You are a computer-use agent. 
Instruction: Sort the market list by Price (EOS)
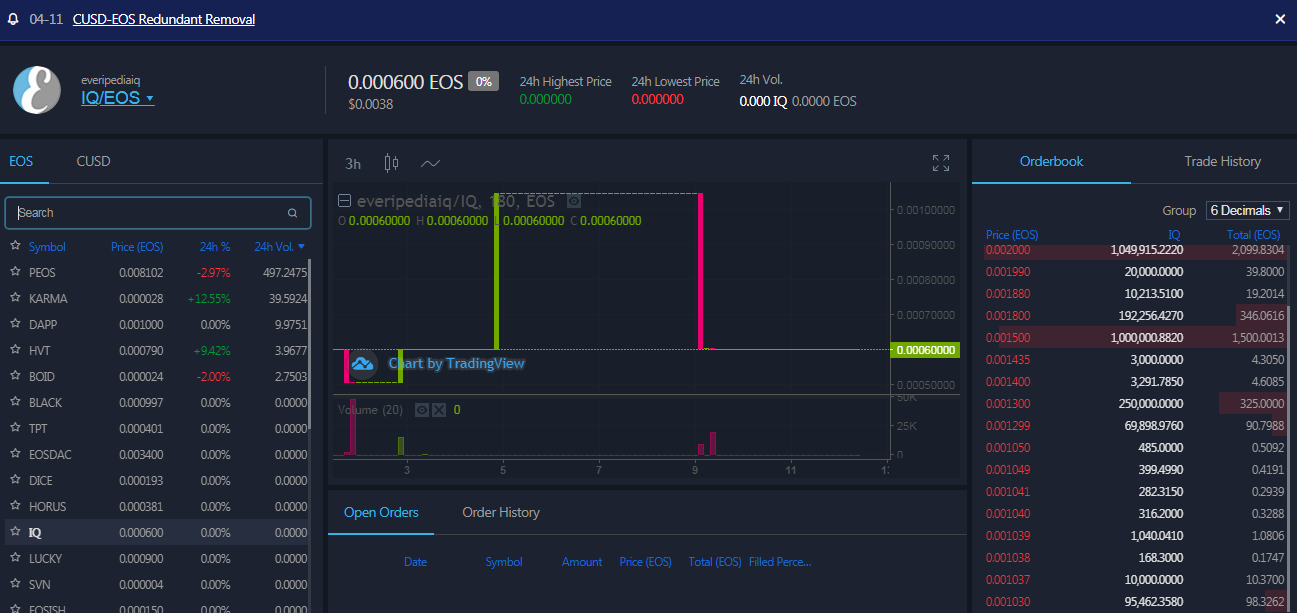tap(137, 247)
